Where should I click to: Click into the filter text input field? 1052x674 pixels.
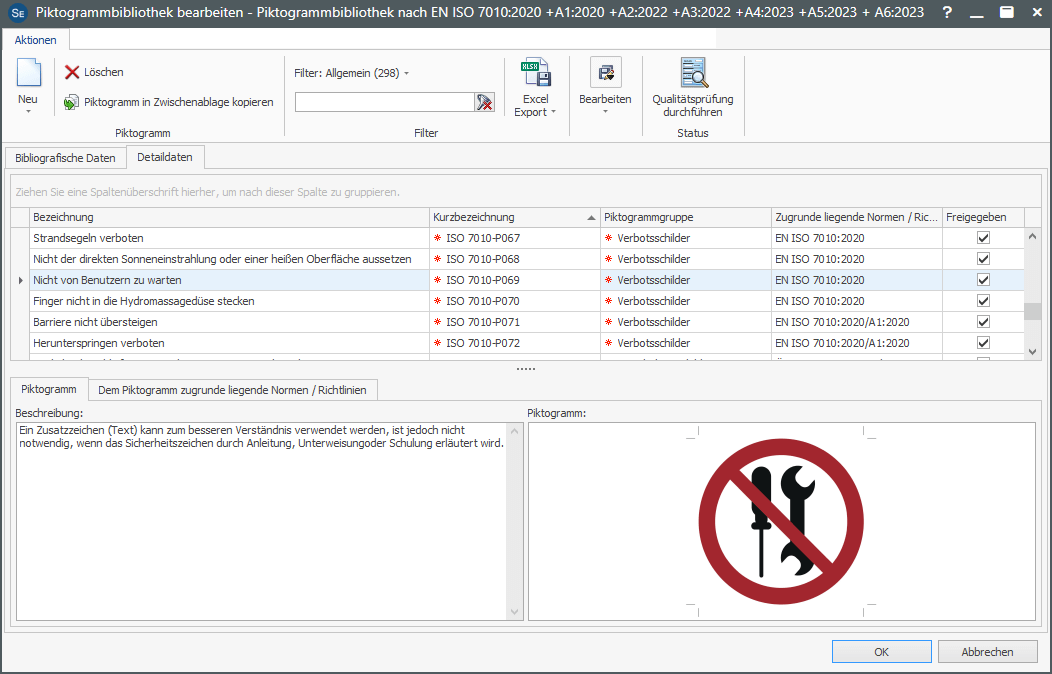point(383,102)
